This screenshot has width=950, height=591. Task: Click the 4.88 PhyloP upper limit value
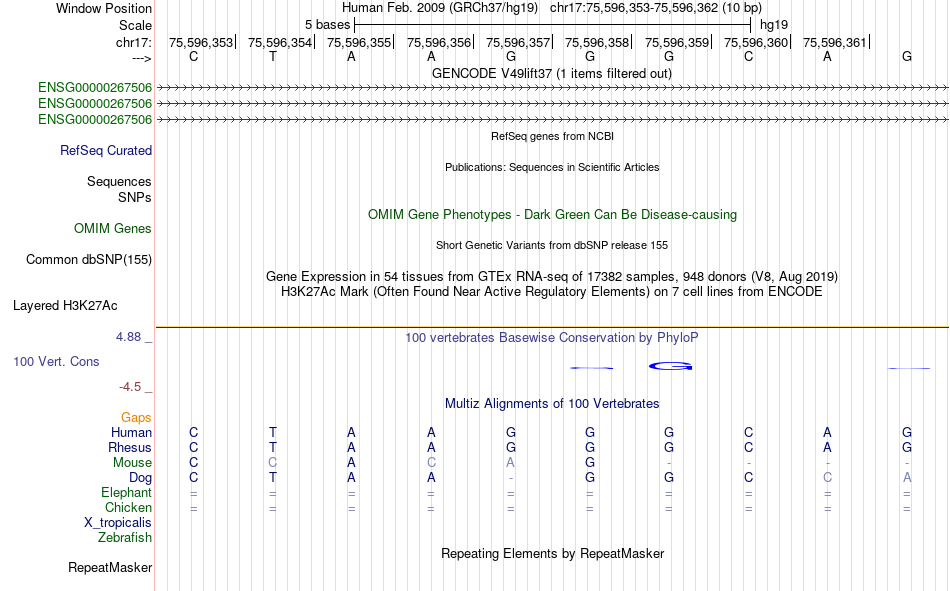(x=128, y=337)
